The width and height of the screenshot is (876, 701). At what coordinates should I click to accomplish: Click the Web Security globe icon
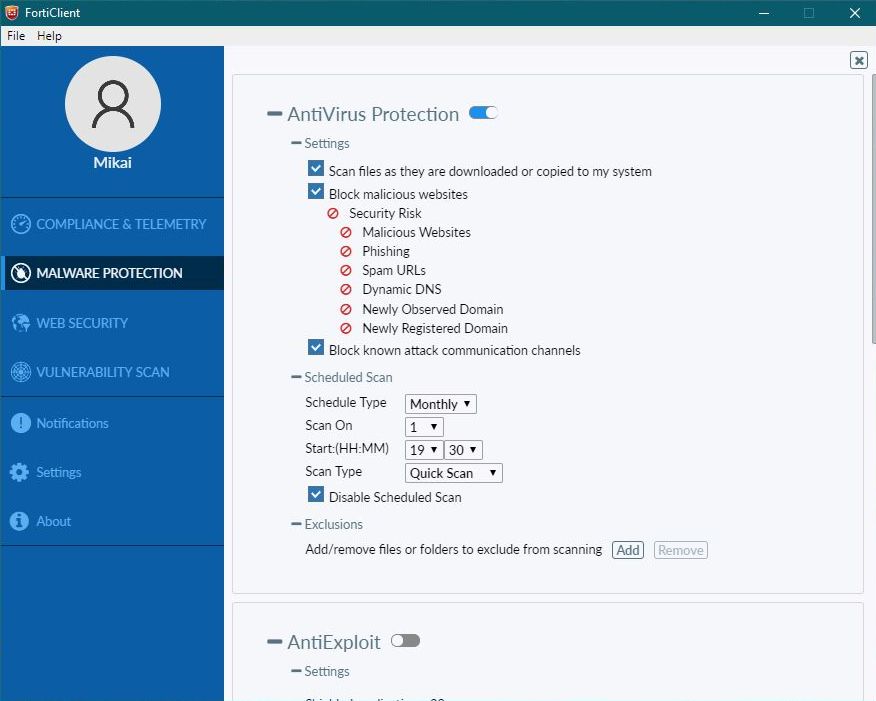click(21, 323)
